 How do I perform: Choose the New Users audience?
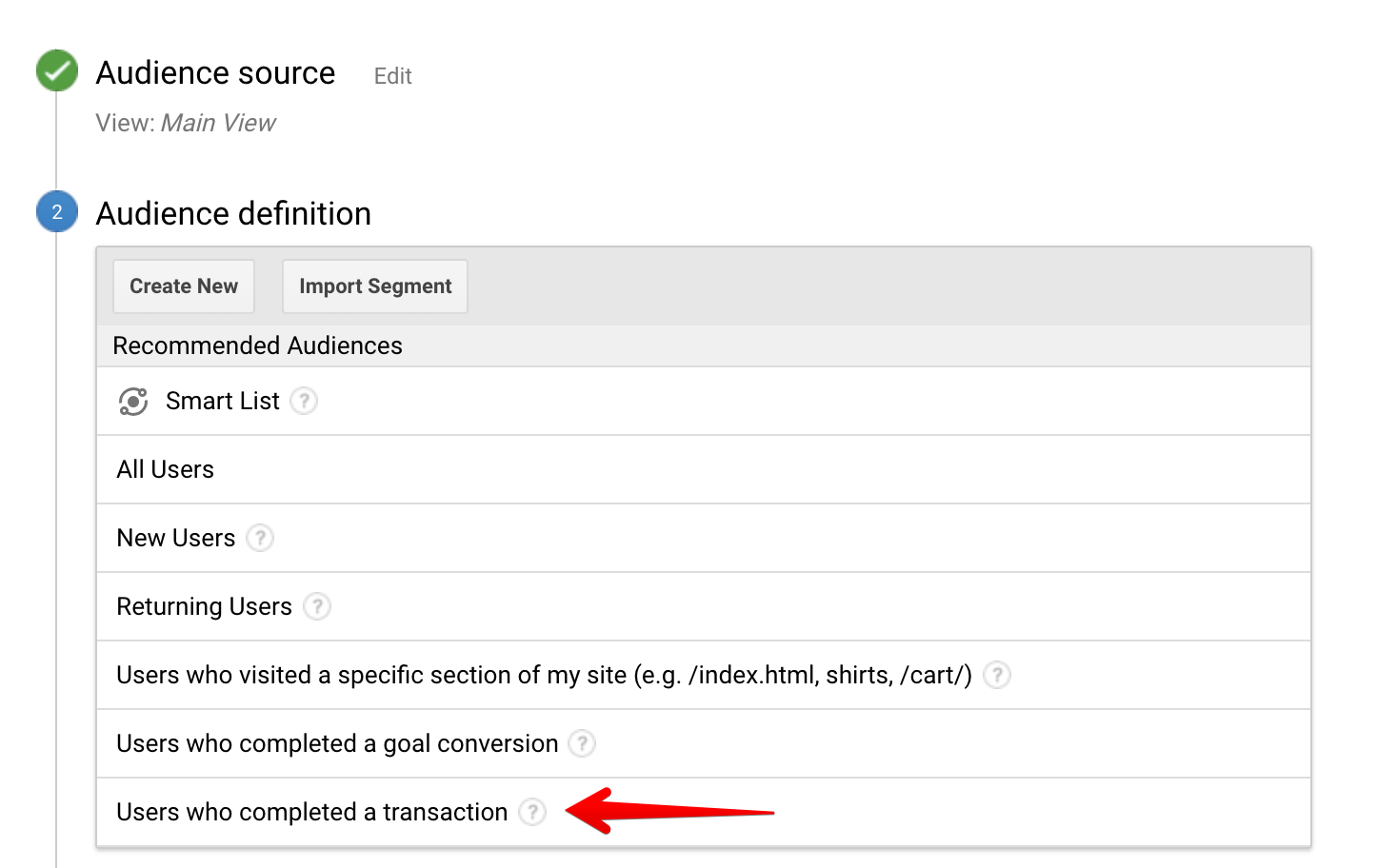pos(176,539)
